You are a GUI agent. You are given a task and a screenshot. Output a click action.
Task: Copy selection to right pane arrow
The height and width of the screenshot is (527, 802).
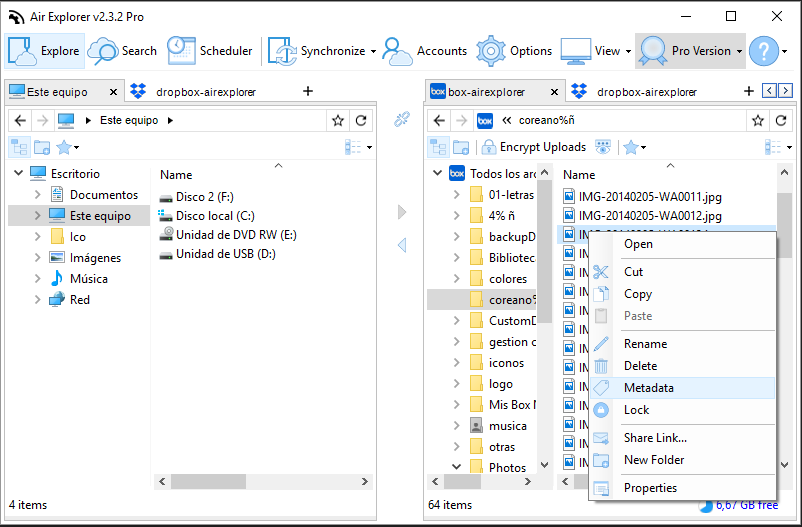click(402, 212)
